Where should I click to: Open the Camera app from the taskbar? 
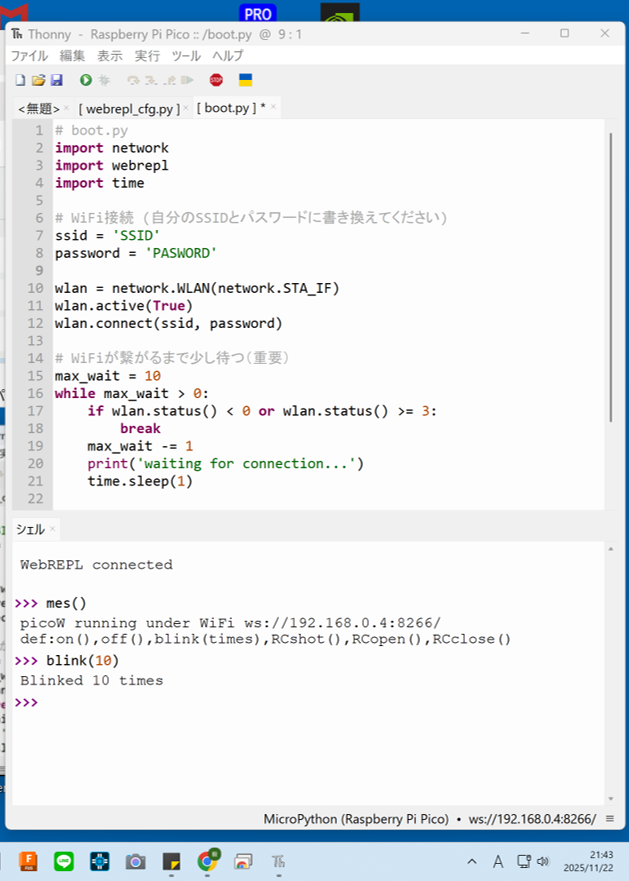pyautogui.click(x=135, y=861)
